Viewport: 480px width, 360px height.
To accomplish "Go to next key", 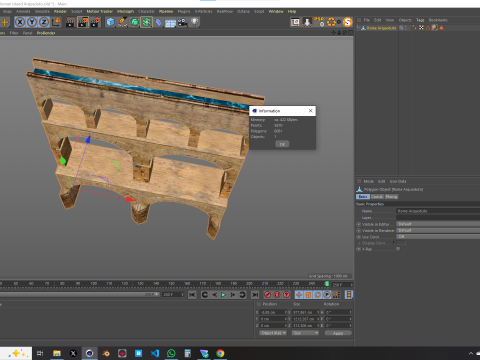I will (242, 295).
